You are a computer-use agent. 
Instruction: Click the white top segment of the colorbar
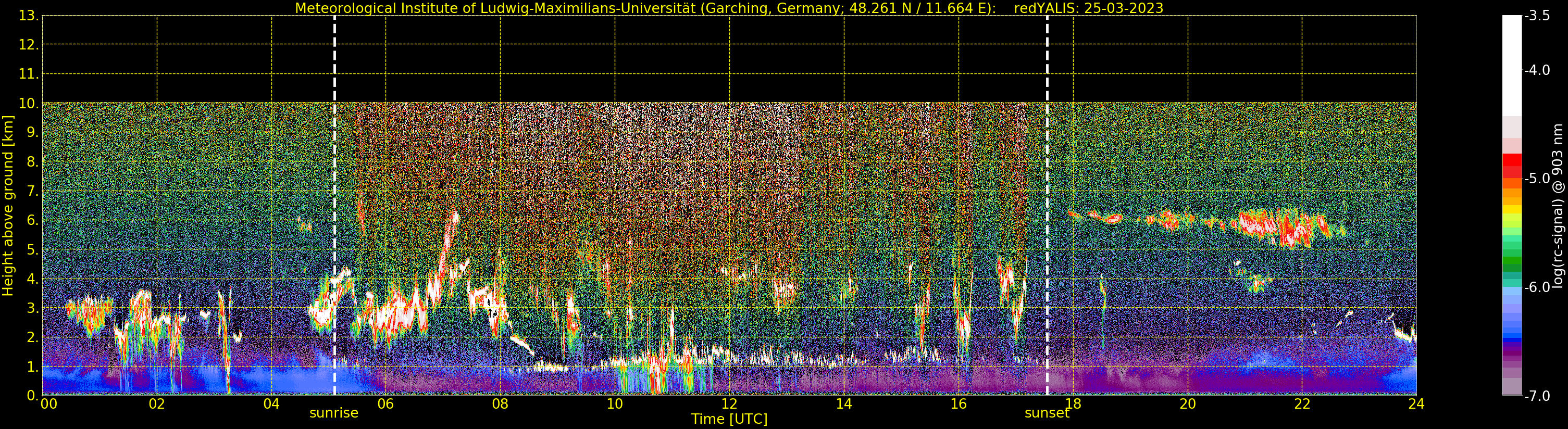pyautogui.click(x=1511, y=66)
